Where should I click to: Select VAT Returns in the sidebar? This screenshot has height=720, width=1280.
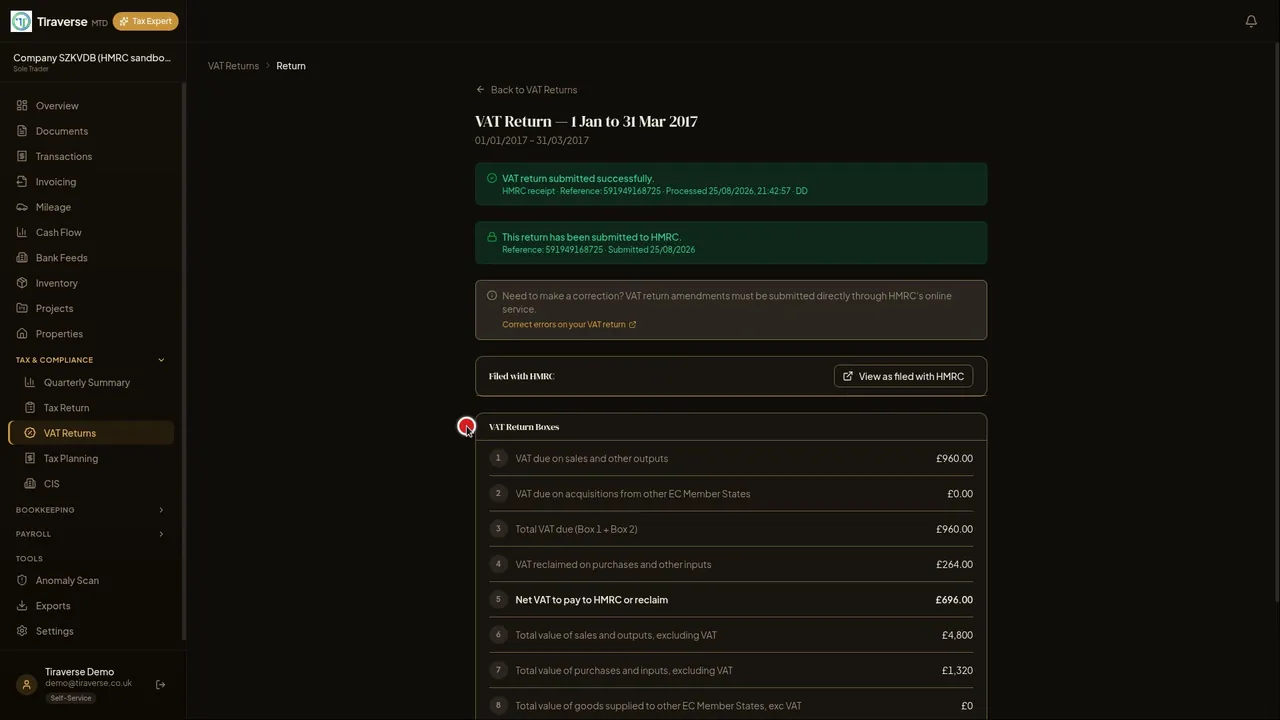91,433
